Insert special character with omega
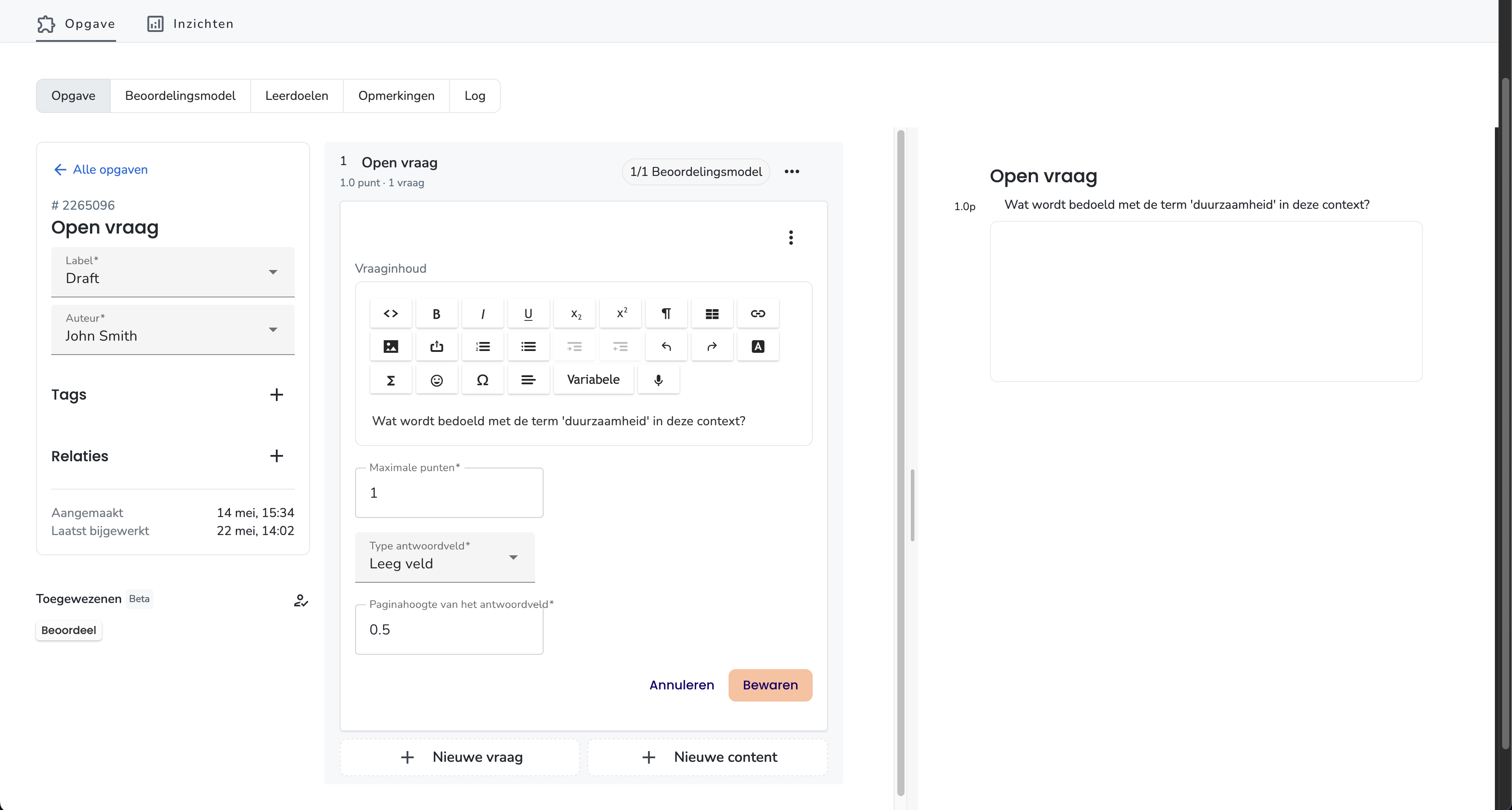 click(482, 380)
